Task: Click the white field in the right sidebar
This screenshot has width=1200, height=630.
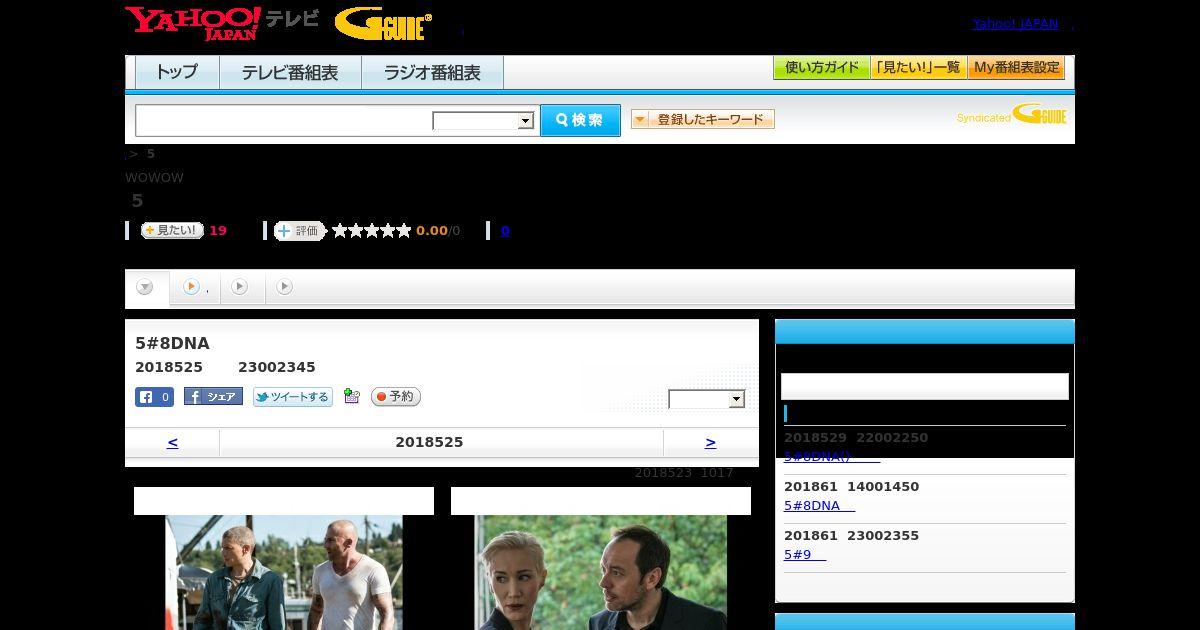Action: point(925,387)
